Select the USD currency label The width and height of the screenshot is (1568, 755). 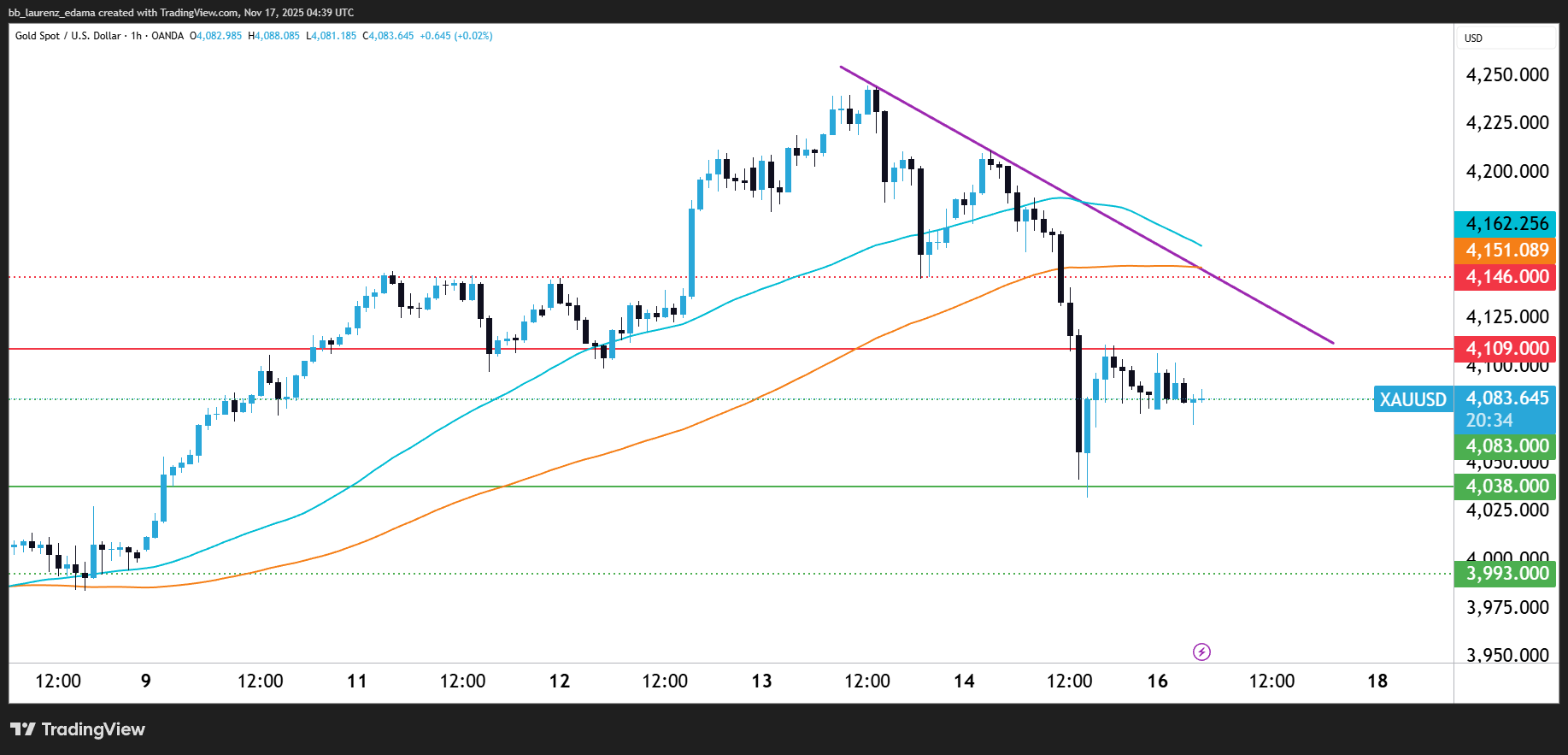click(1473, 38)
